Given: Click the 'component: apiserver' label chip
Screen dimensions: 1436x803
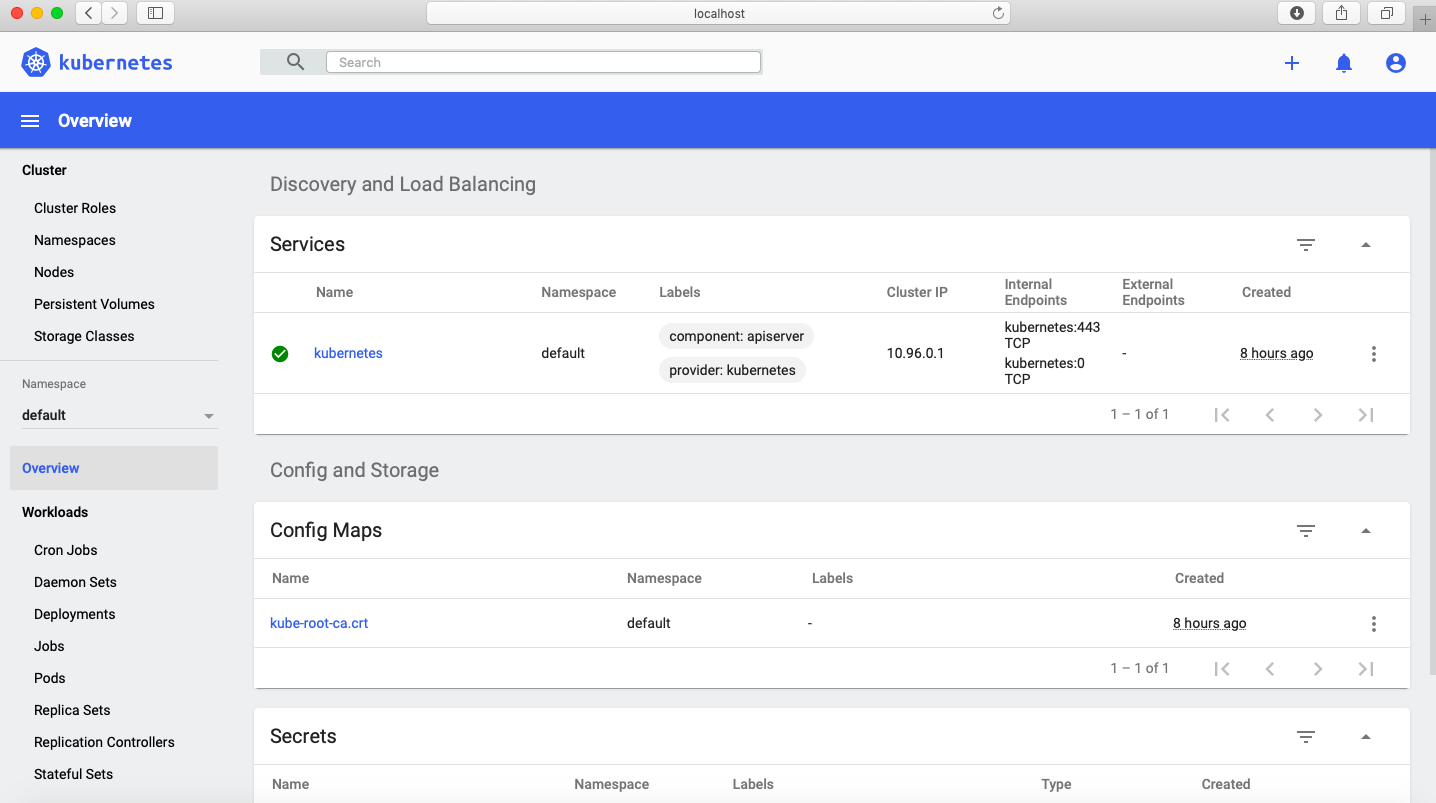Looking at the screenshot, I should (x=737, y=336).
